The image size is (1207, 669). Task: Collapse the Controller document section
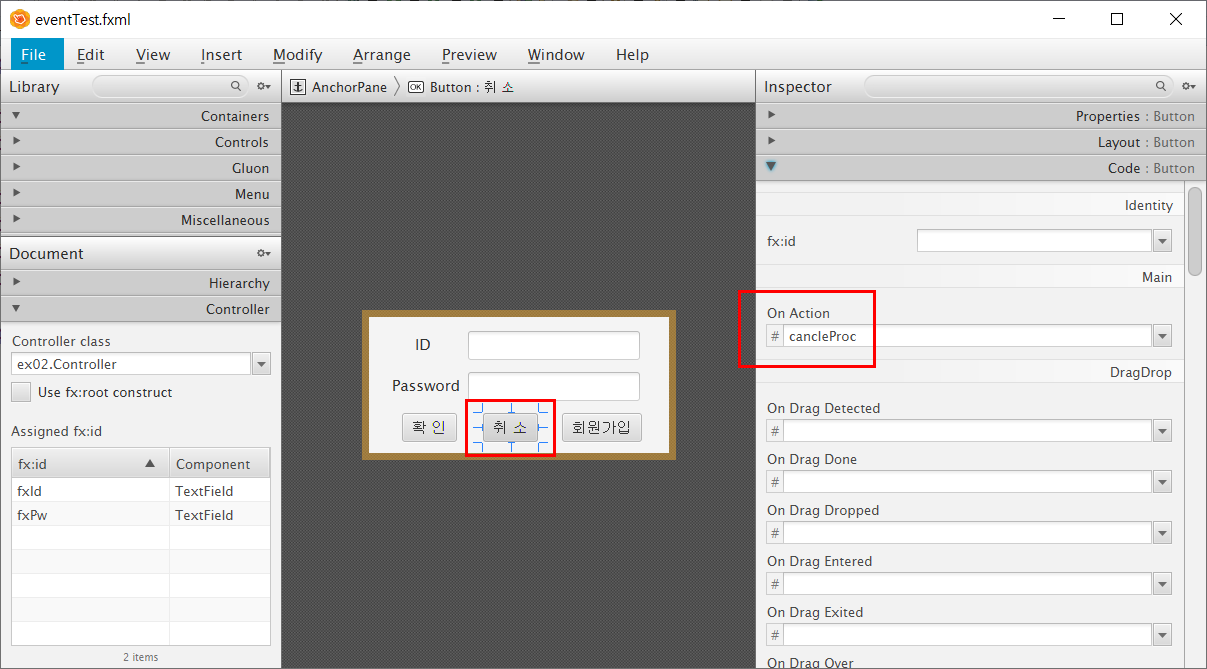141,309
